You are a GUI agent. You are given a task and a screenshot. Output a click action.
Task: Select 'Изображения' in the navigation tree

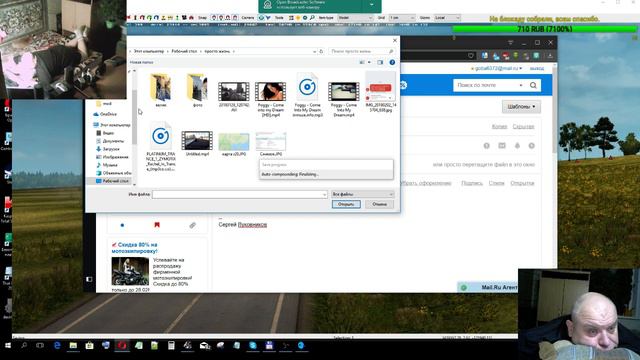112,157
